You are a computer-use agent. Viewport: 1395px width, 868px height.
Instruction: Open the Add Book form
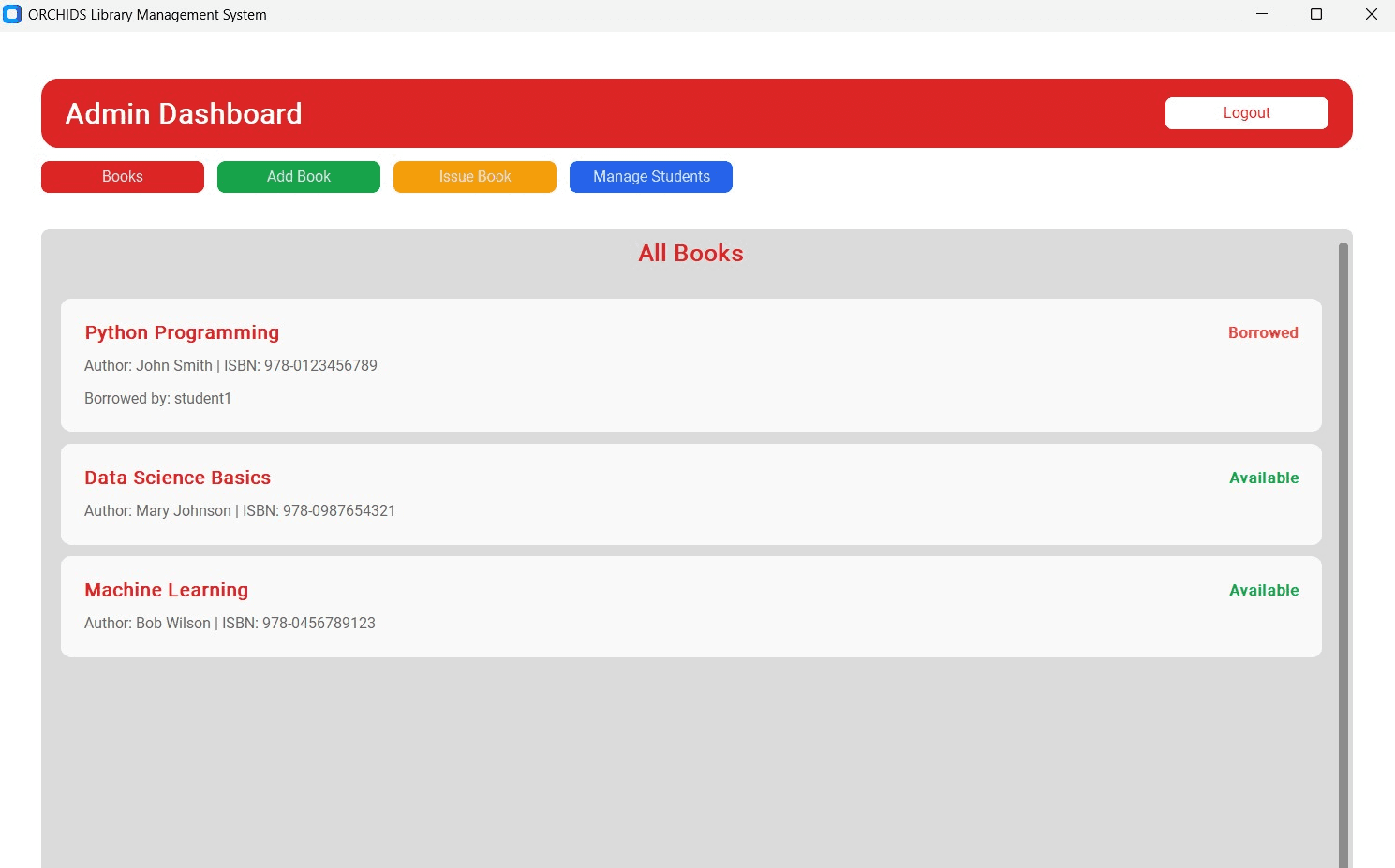[299, 177]
